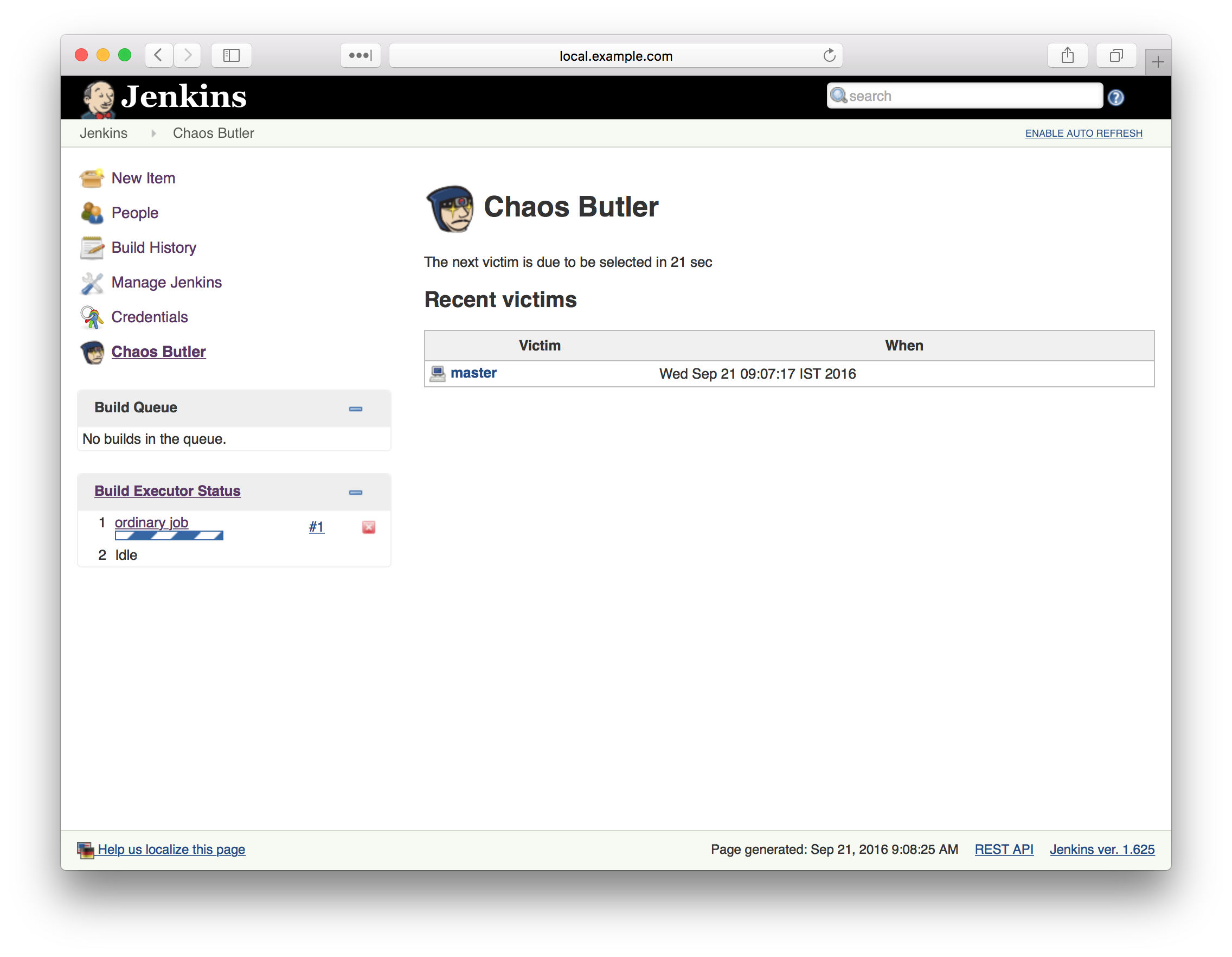Click the New Item box icon
The height and width of the screenshot is (957, 1232).
(92, 178)
